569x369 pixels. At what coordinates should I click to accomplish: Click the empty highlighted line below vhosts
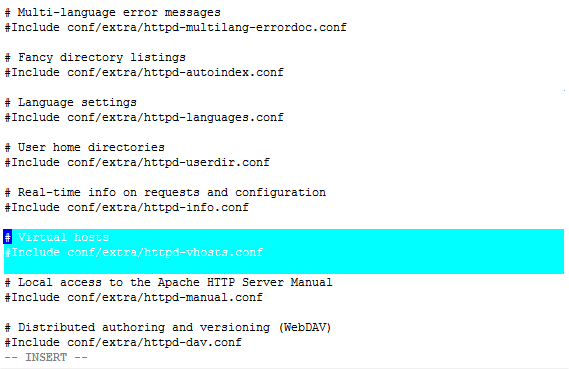[284, 267]
